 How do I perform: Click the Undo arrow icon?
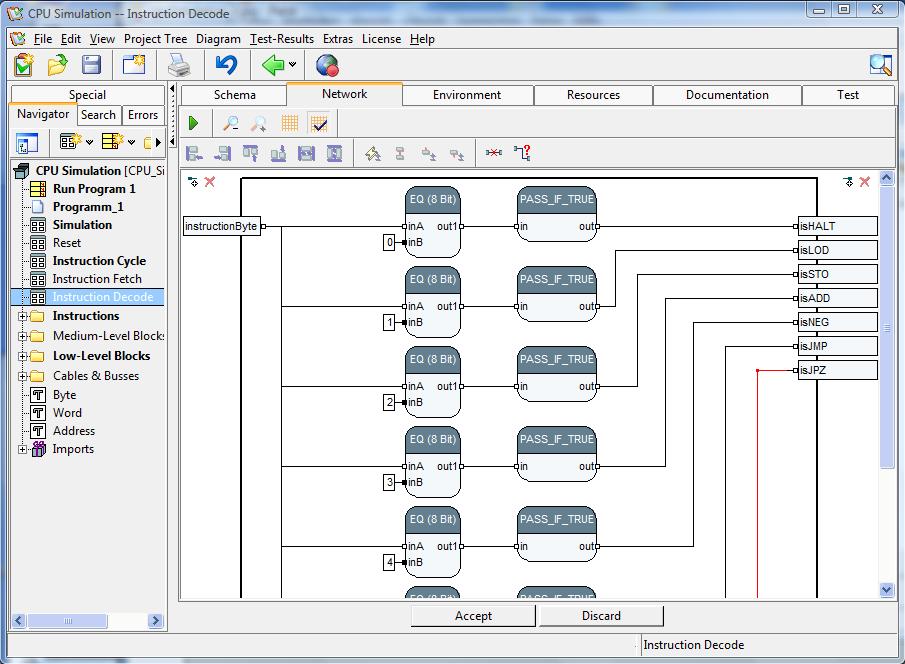226,66
